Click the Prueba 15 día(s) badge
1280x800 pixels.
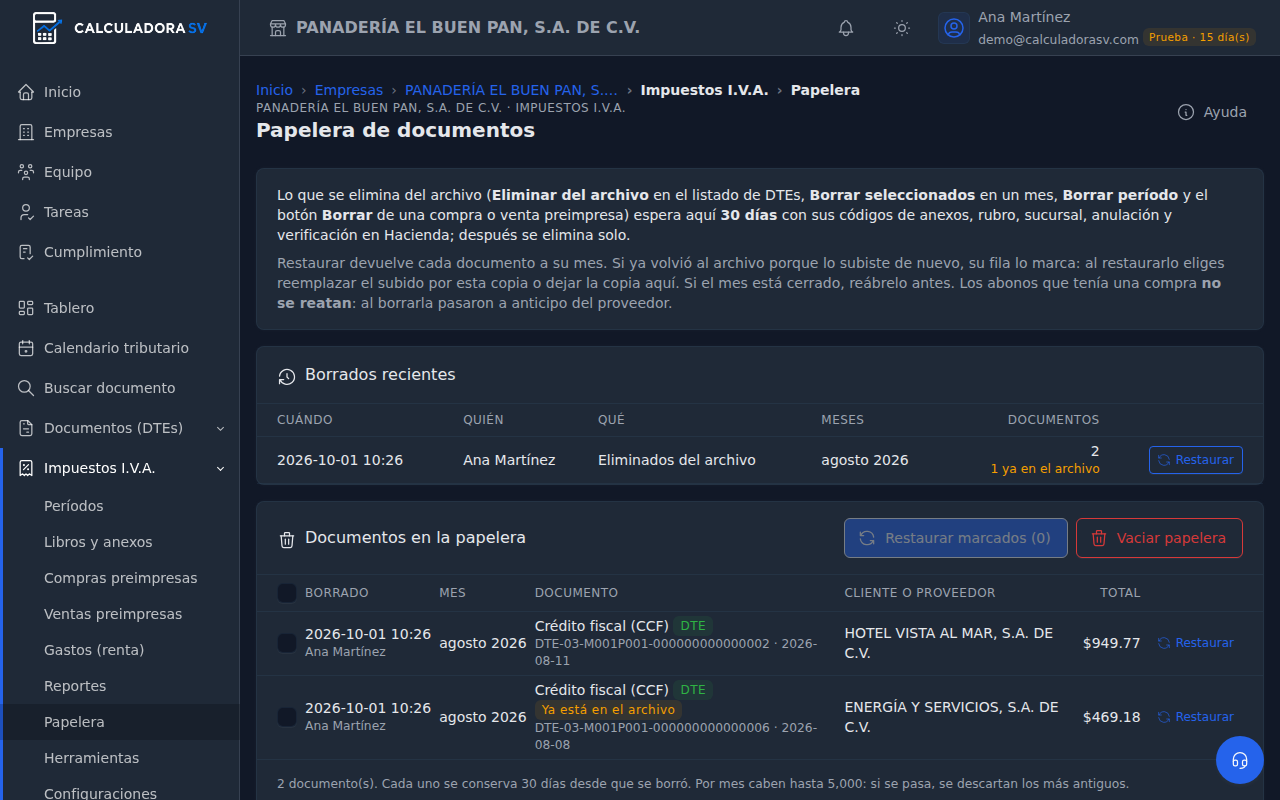pyautogui.click(x=1199, y=37)
